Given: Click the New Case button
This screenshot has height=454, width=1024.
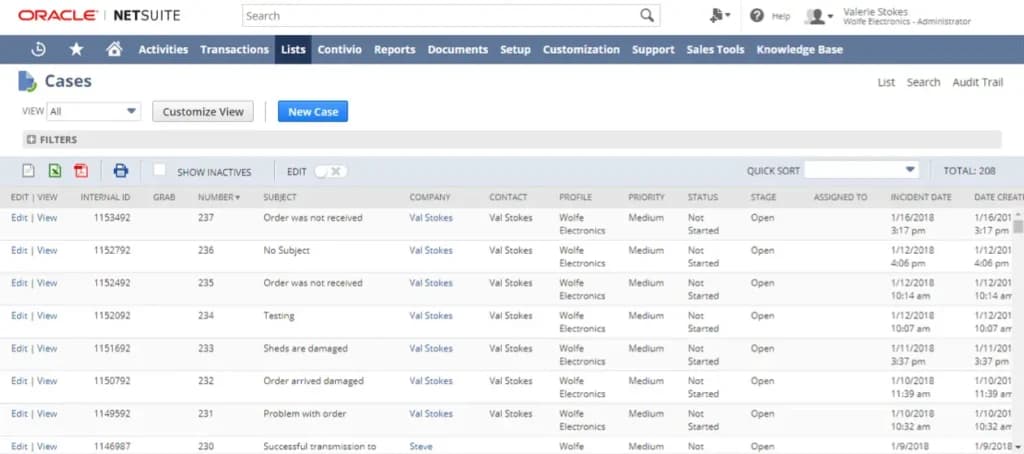Looking at the screenshot, I should [313, 111].
